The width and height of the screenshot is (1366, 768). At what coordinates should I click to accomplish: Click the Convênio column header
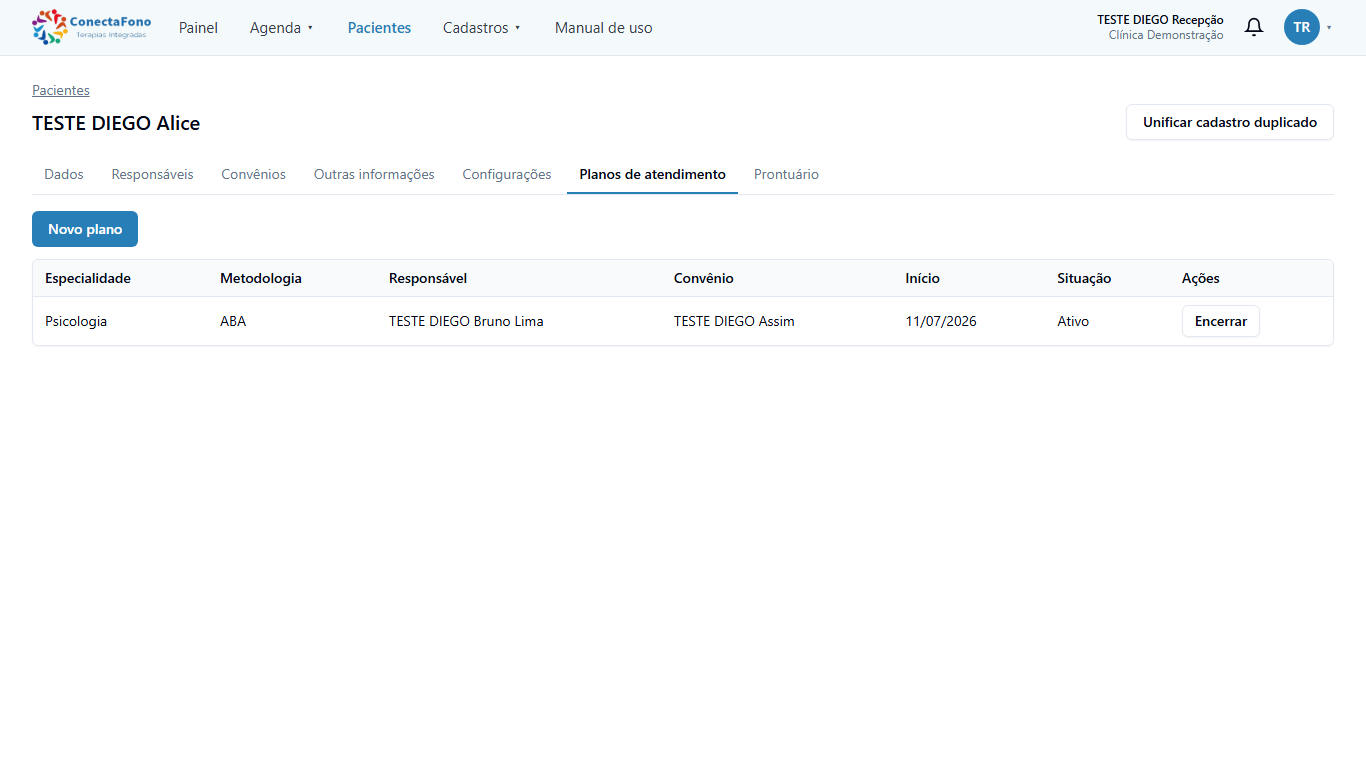[704, 278]
